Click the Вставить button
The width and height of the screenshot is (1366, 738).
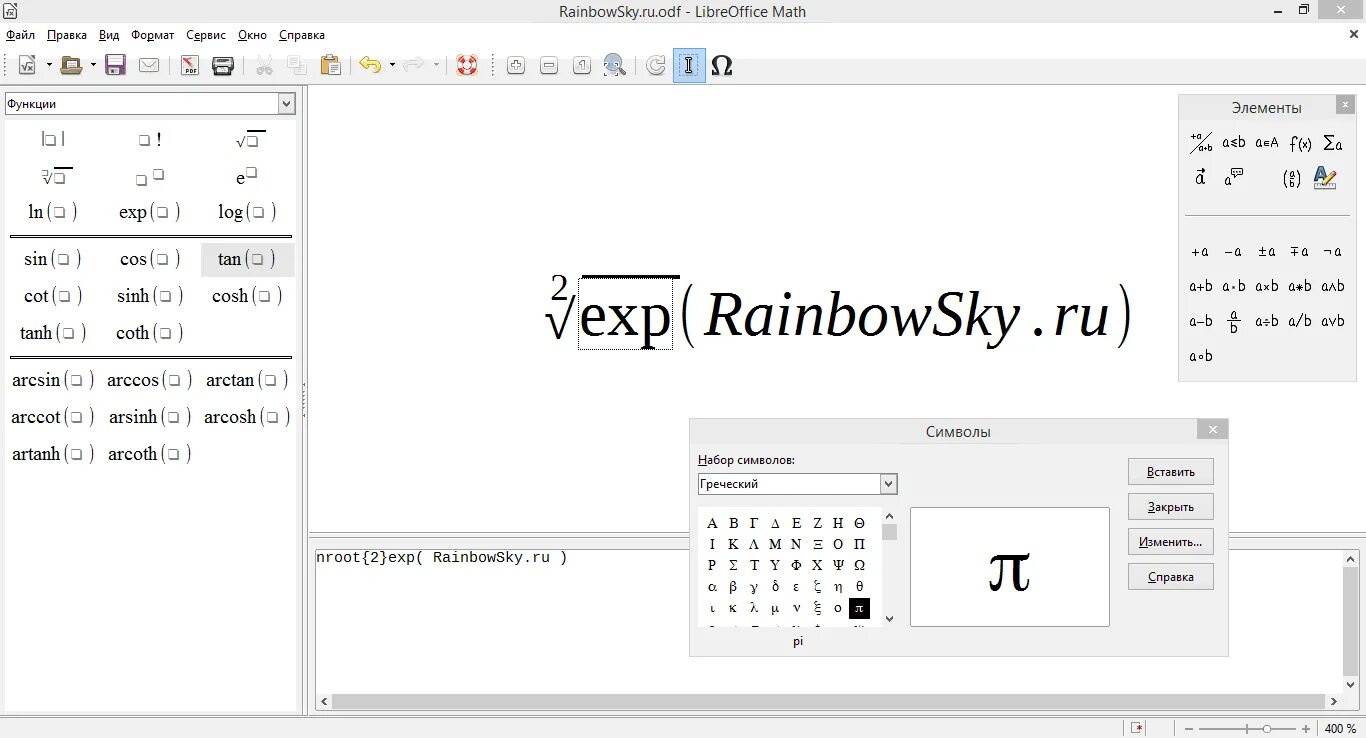[x=1171, y=472]
